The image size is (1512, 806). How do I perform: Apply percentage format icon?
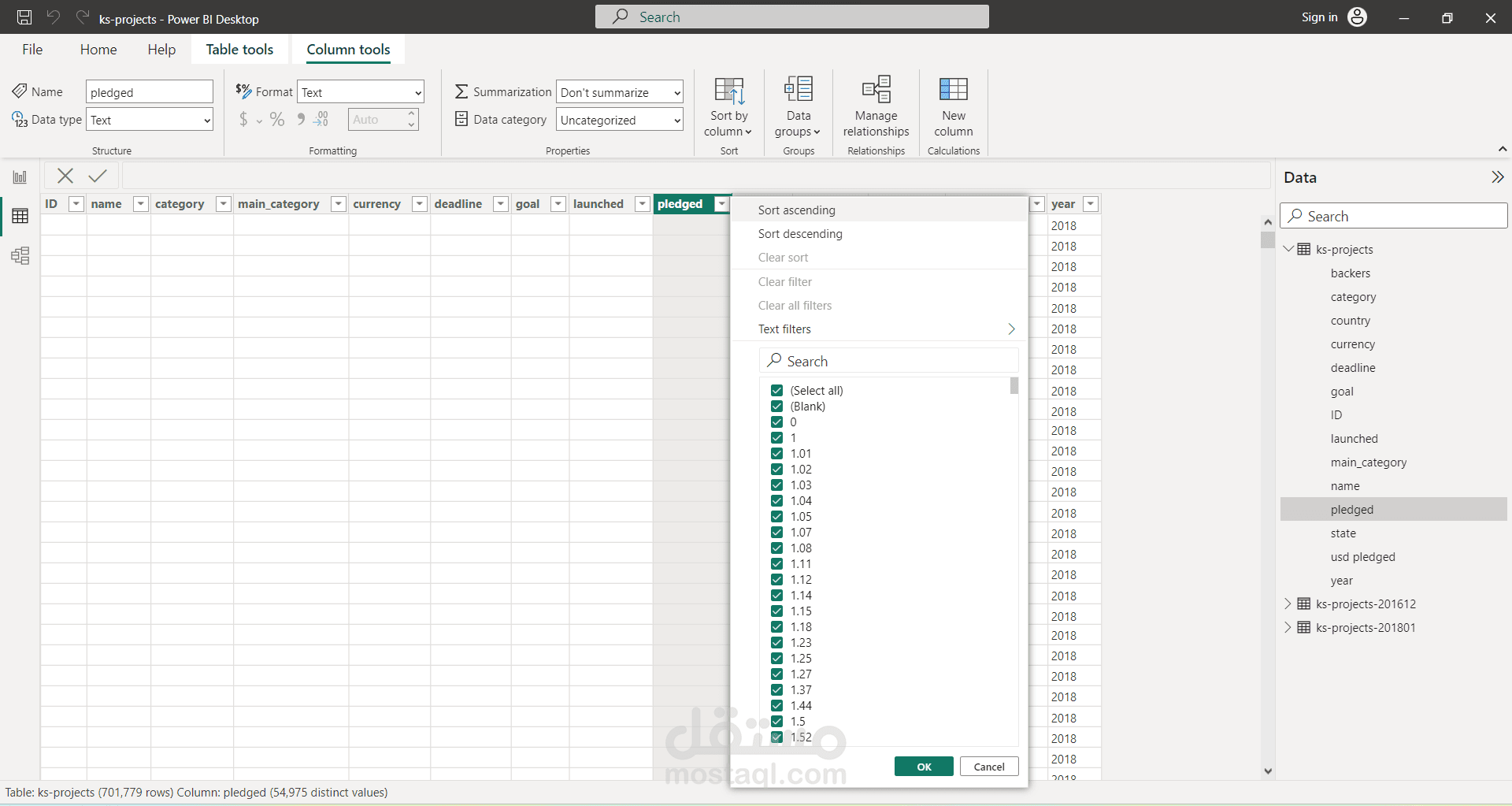click(x=277, y=119)
